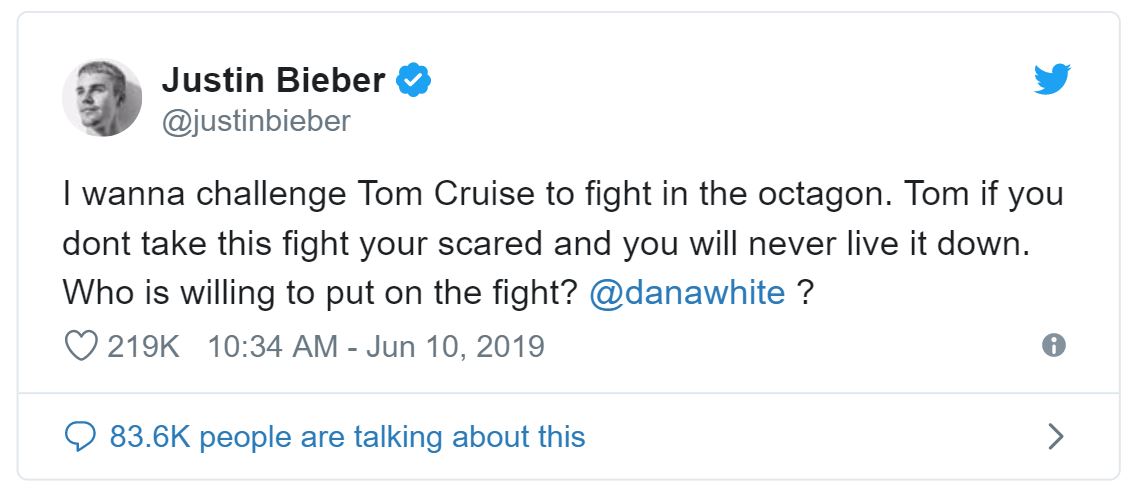Like the tweet with the heart icon
Image resolution: width=1136 pixels, height=496 pixels.
(x=80, y=346)
